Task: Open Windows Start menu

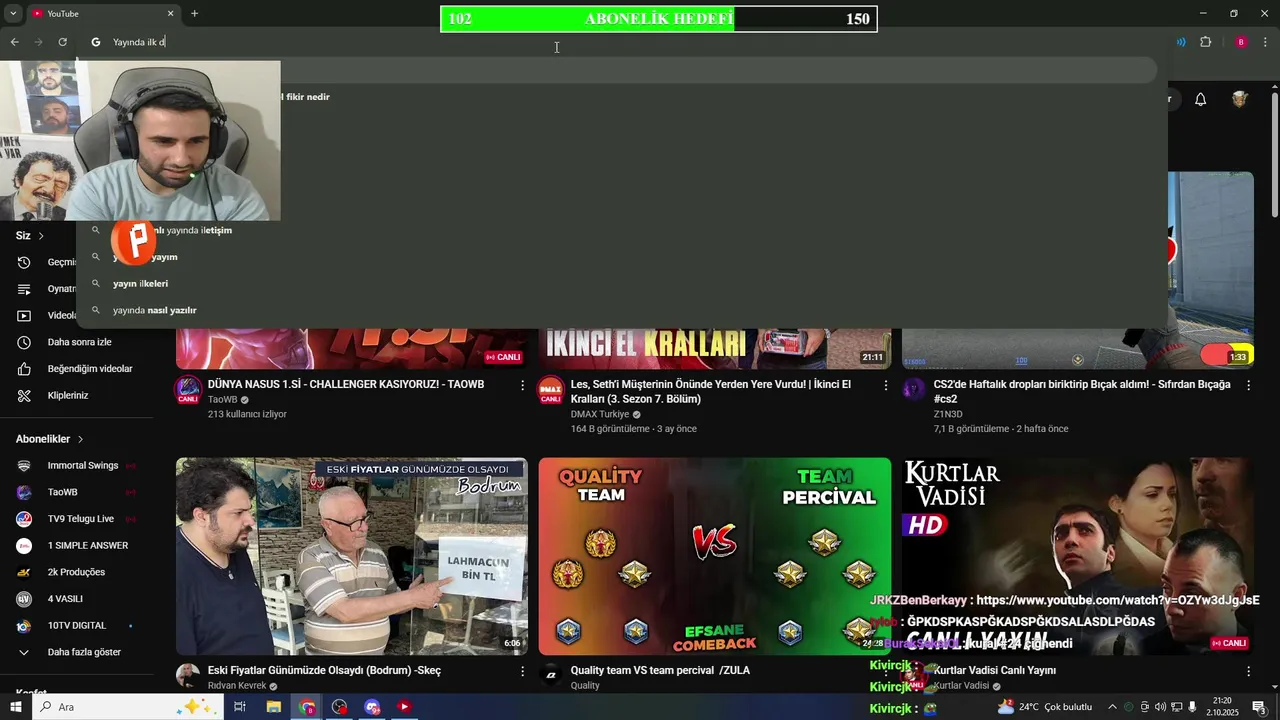Action: (x=16, y=707)
